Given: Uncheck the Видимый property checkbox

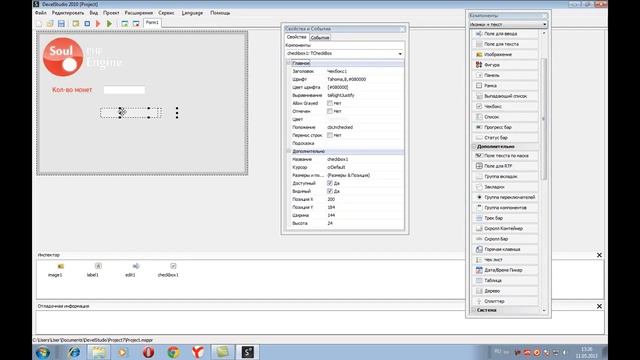Looking at the screenshot, I should [x=330, y=191].
